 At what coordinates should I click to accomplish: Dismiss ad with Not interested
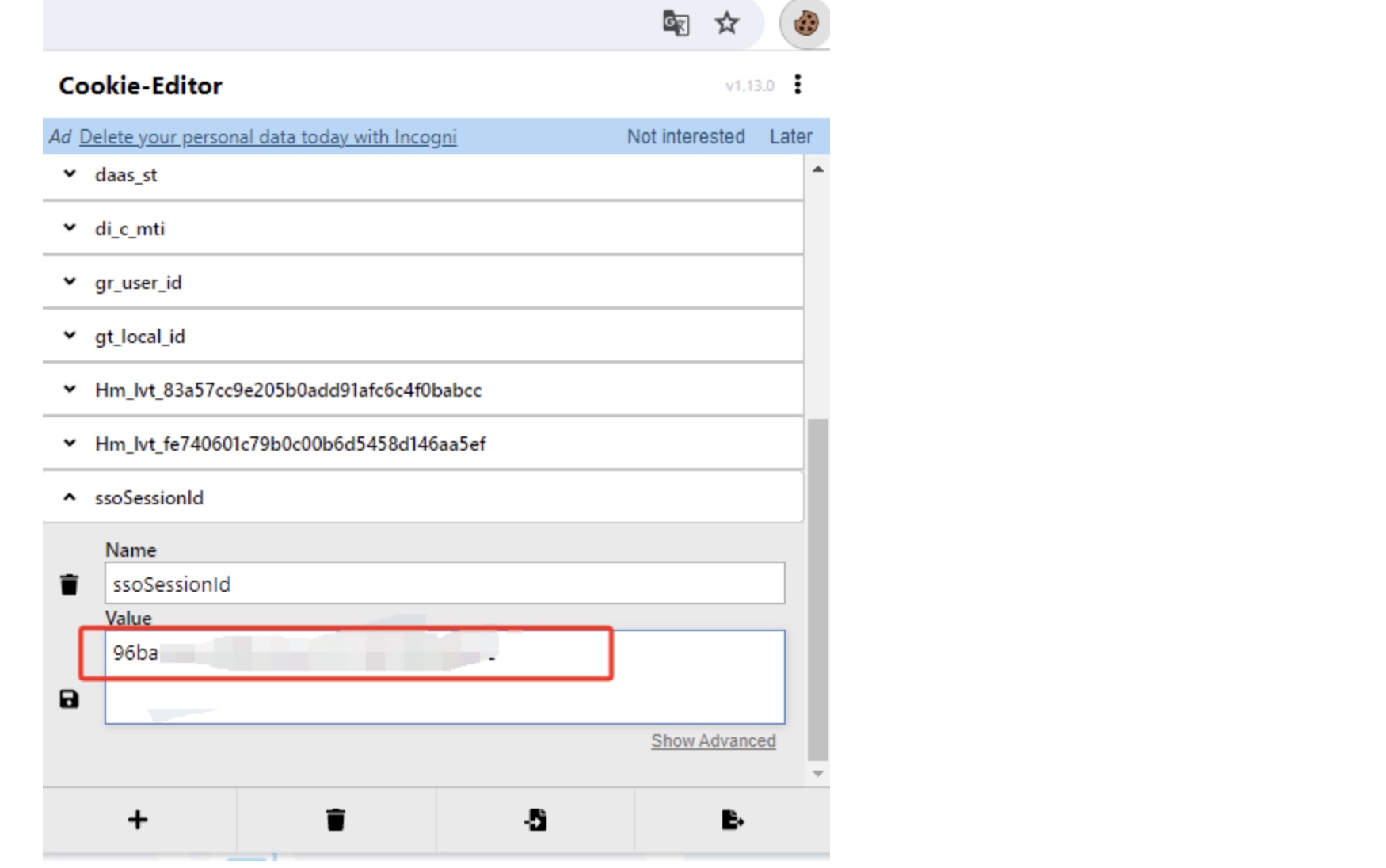pos(686,137)
